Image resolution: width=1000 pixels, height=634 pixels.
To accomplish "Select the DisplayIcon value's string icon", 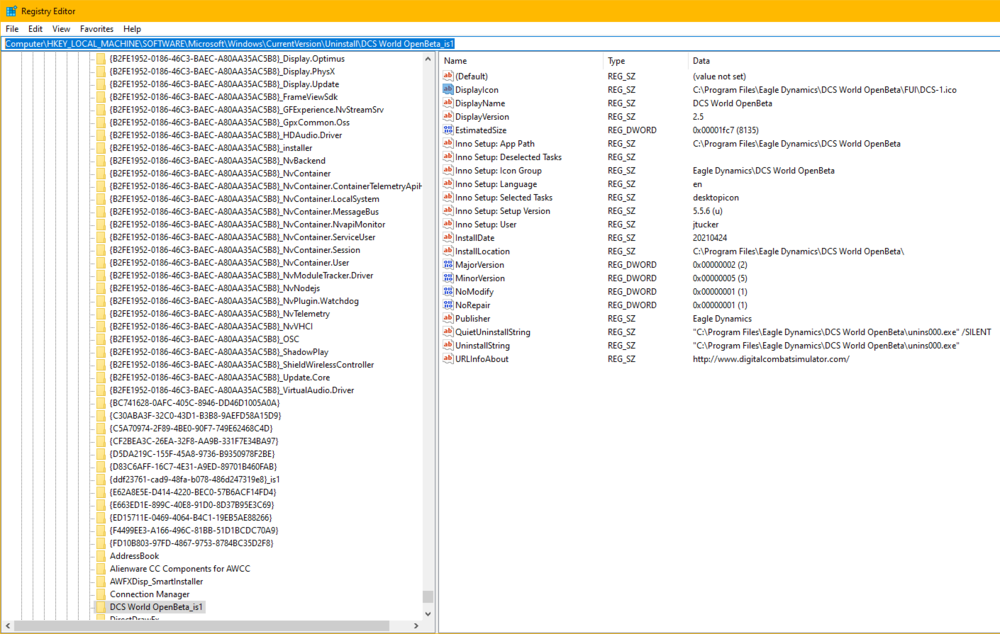I will point(448,89).
